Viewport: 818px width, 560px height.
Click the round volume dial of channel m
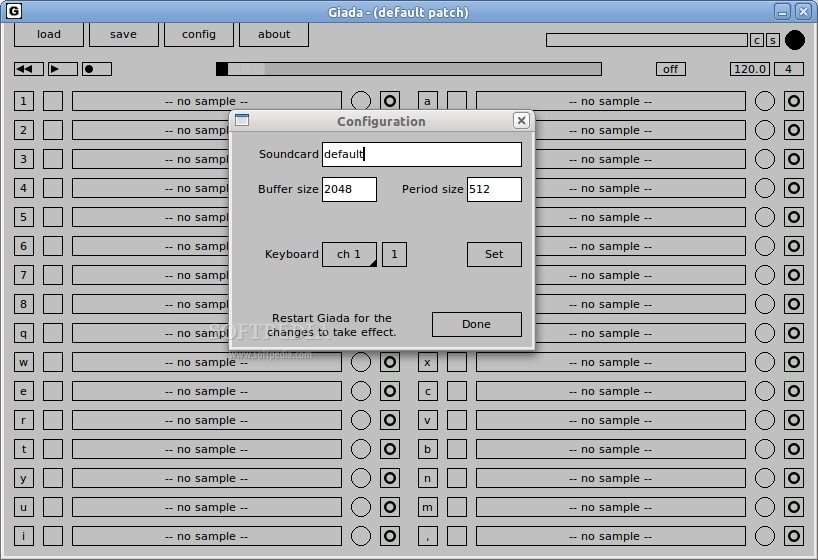pos(765,507)
